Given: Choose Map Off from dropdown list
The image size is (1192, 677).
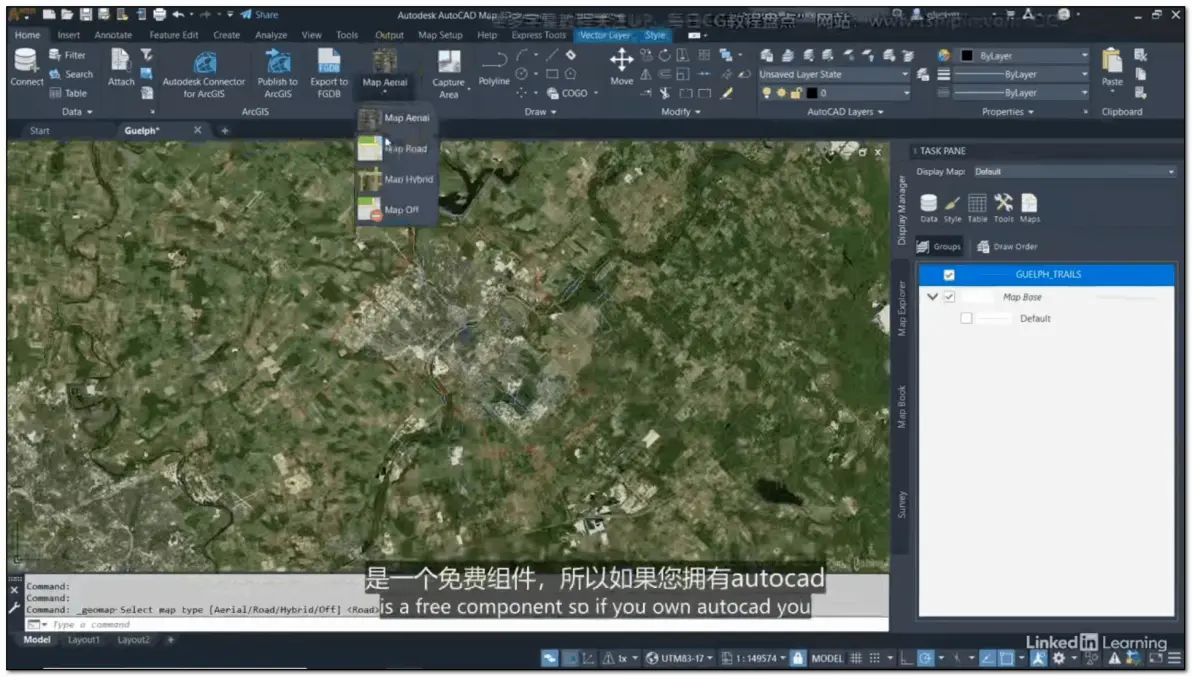Looking at the screenshot, I should click(395, 210).
